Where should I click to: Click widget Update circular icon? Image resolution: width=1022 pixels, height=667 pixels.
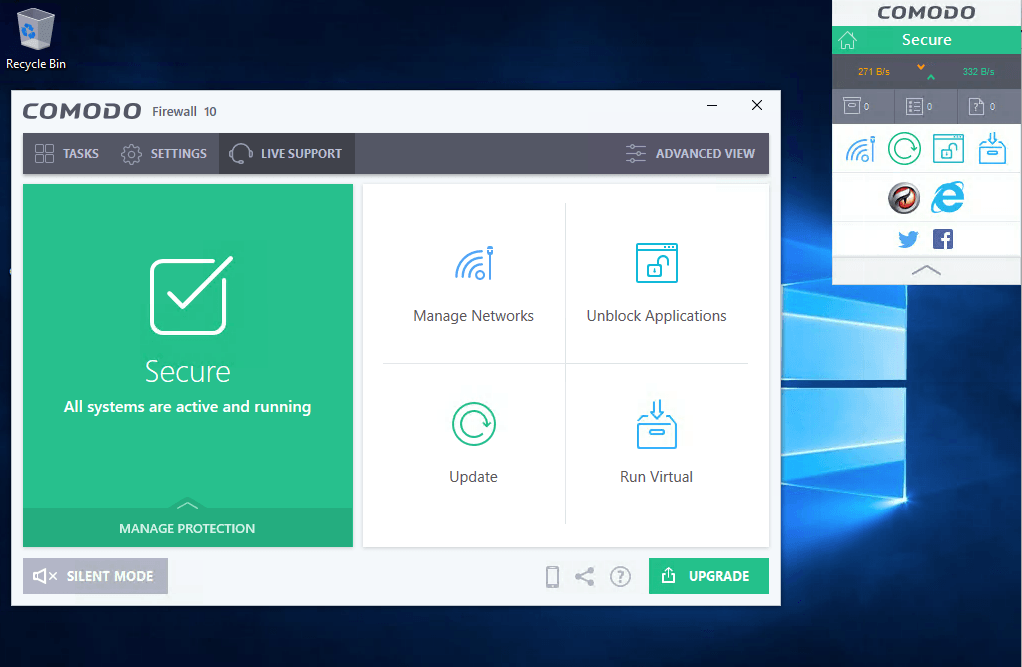(904, 149)
